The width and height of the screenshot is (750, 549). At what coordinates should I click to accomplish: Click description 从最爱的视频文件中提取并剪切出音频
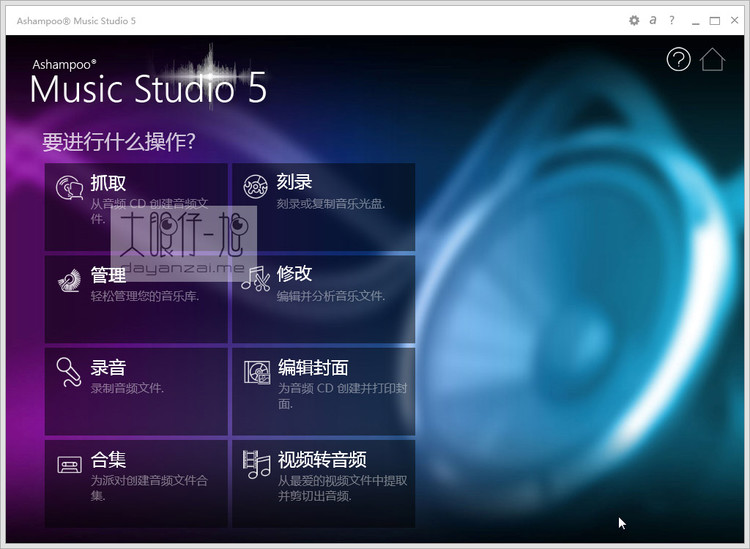(342, 488)
